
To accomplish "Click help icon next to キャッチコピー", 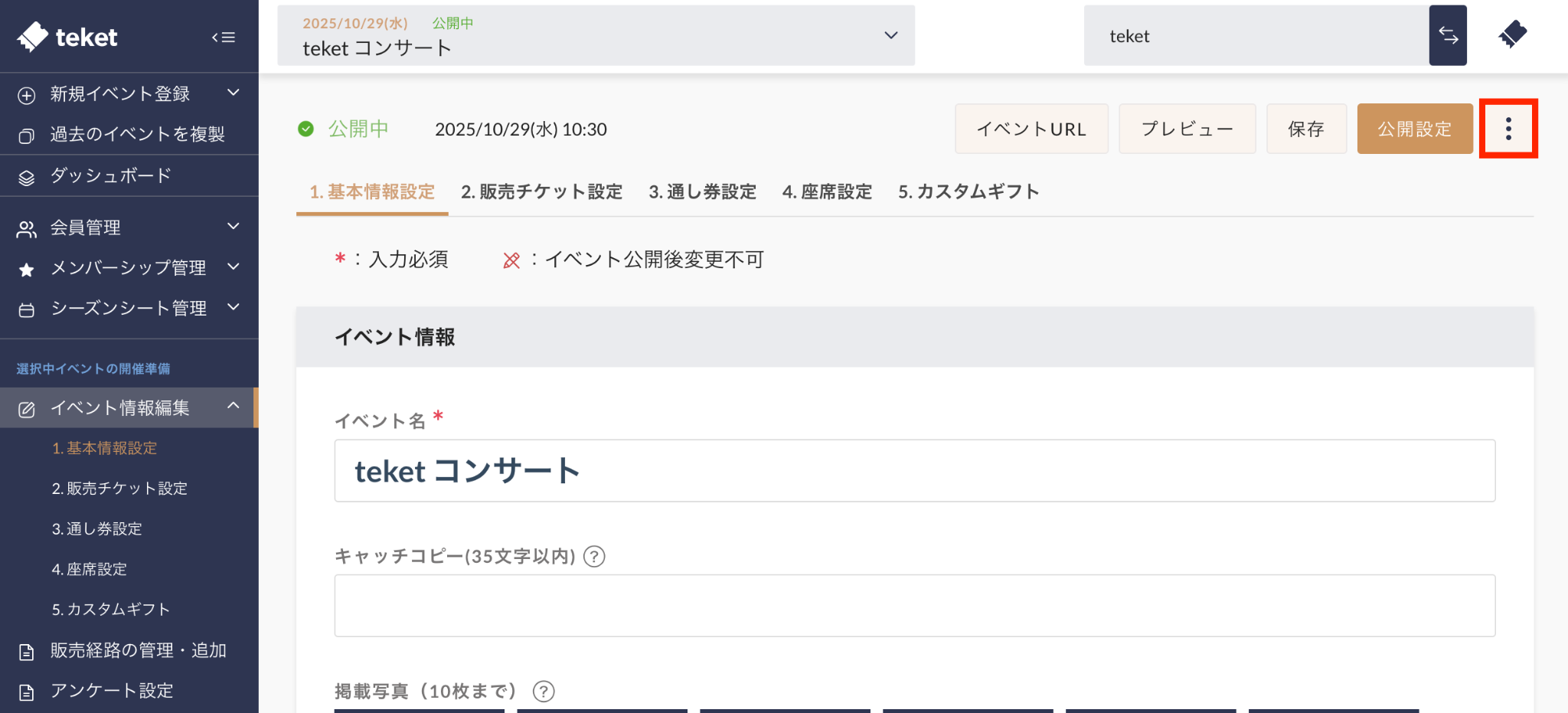I will pyautogui.click(x=594, y=556).
